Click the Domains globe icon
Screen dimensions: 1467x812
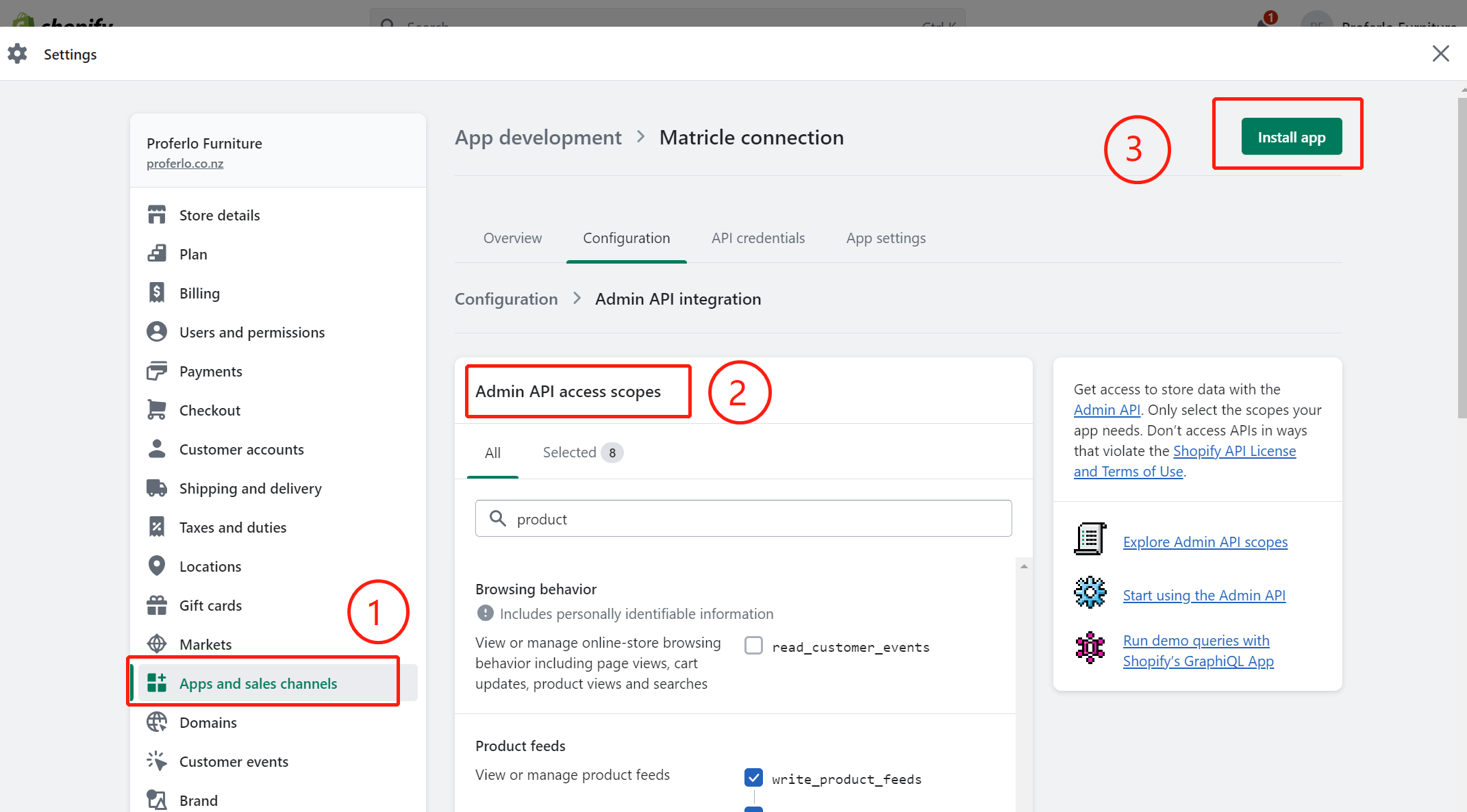pyautogui.click(x=157, y=722)
